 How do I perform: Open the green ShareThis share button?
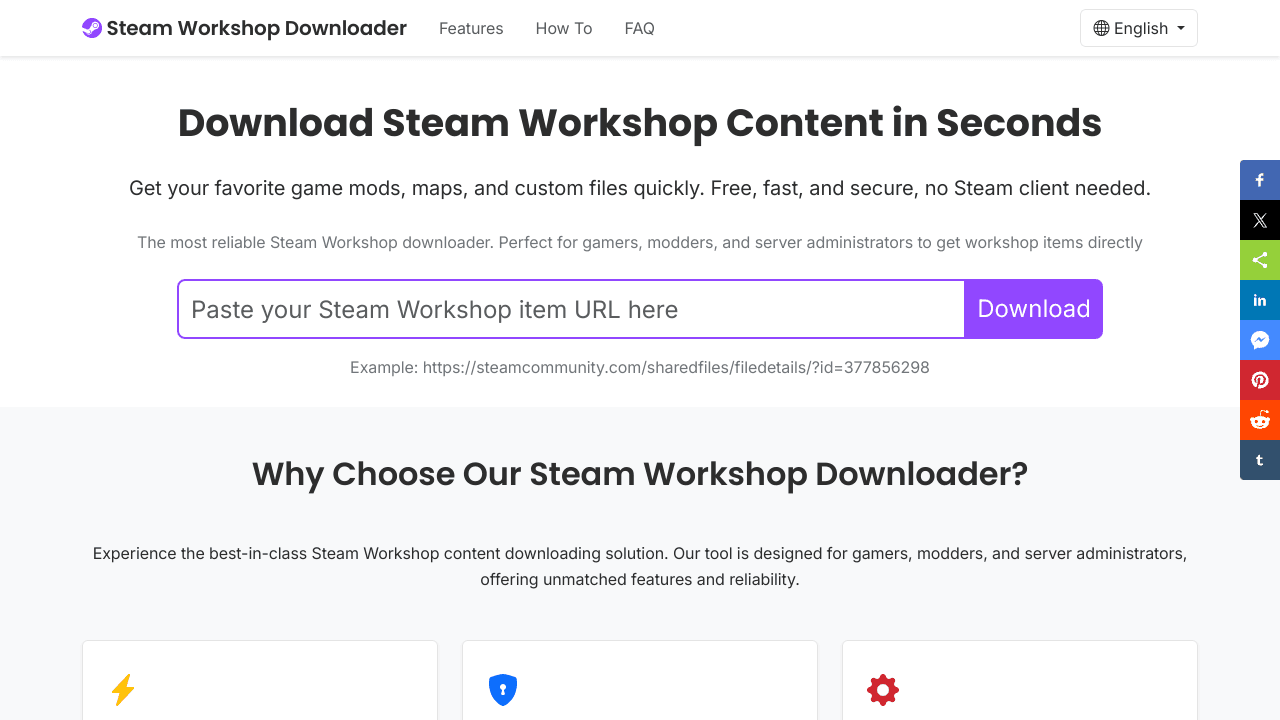click(1260, 260)
